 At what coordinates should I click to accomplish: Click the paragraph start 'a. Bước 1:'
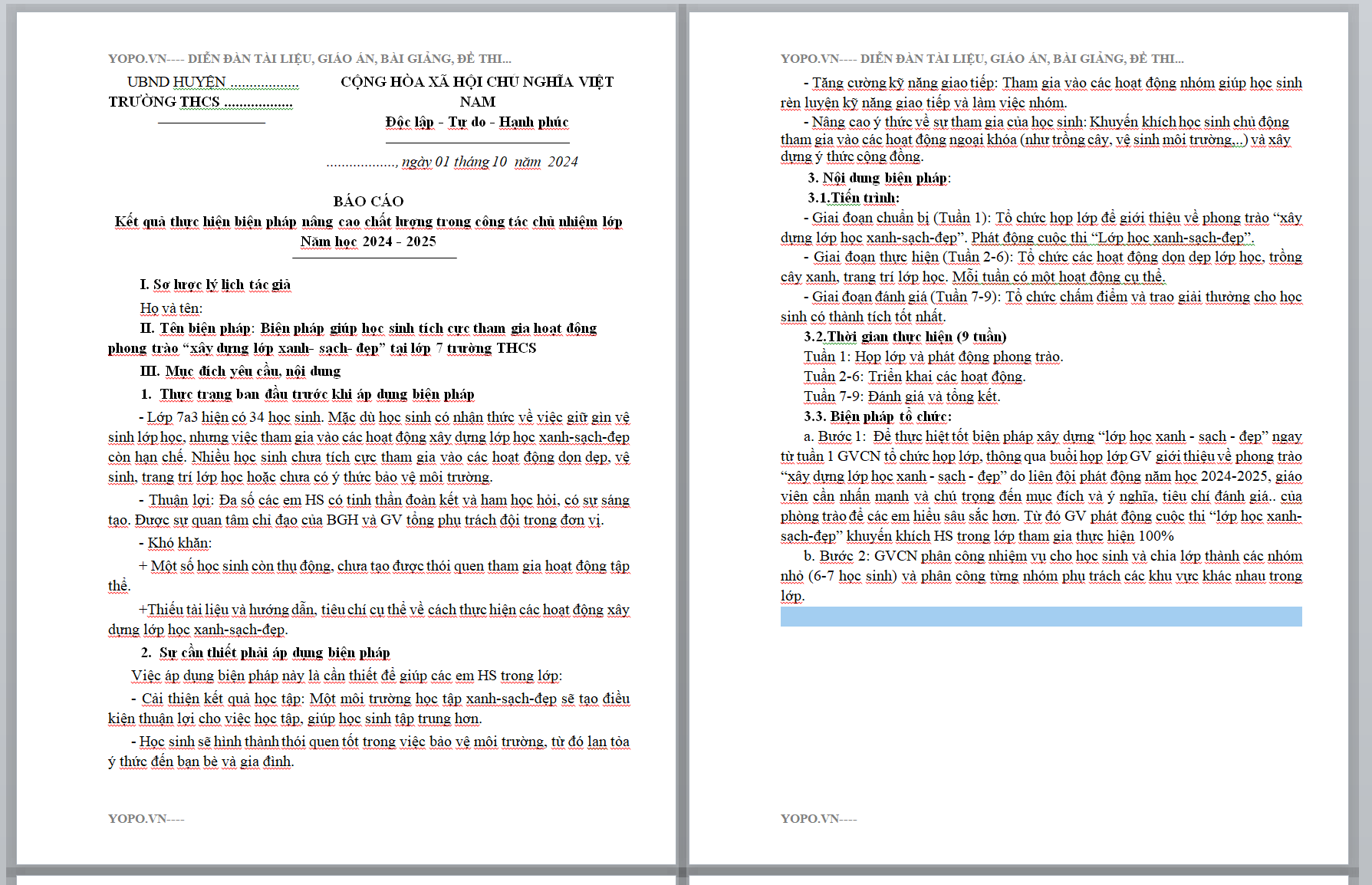point(835,436)
